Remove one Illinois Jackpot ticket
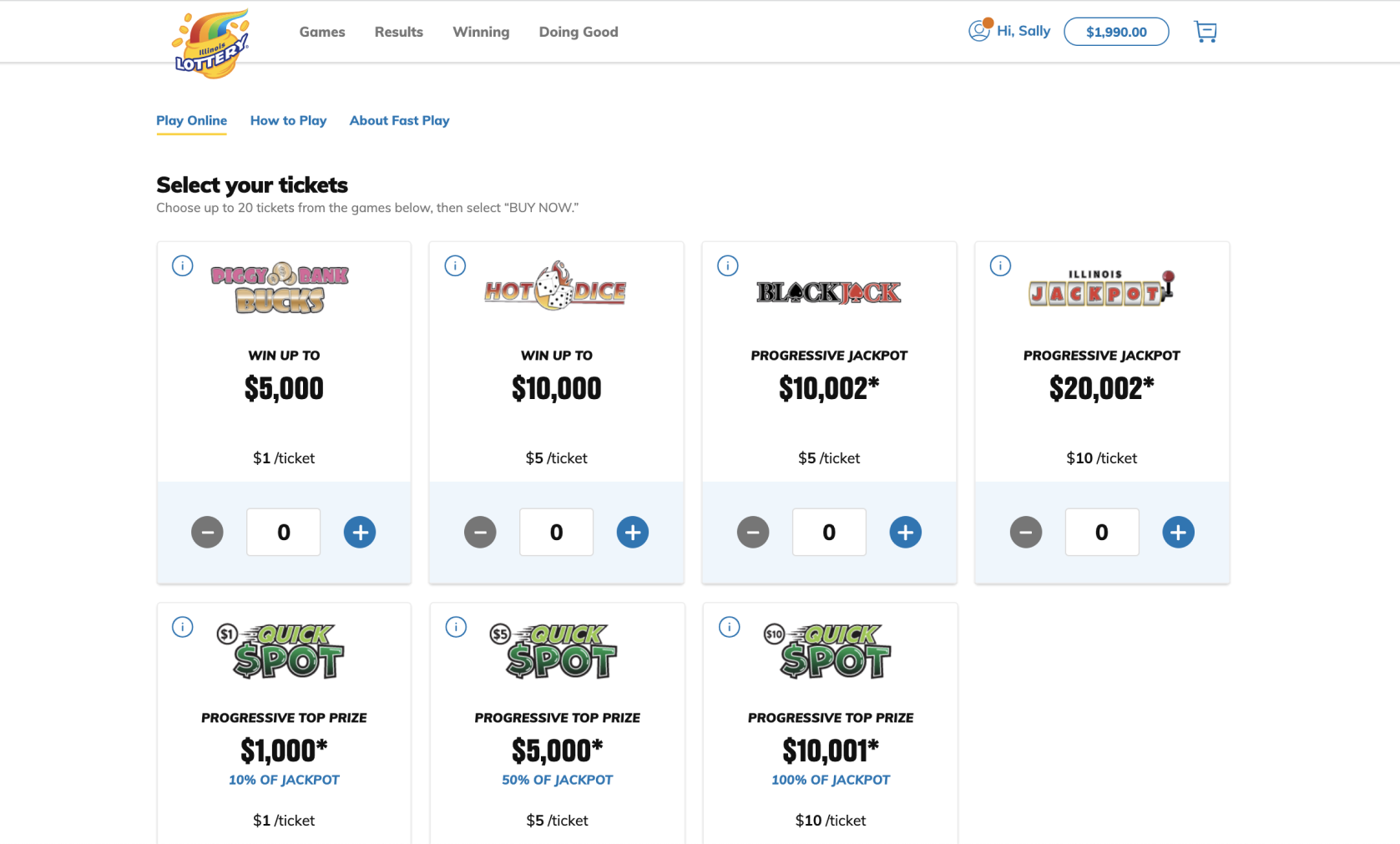 1026,532
